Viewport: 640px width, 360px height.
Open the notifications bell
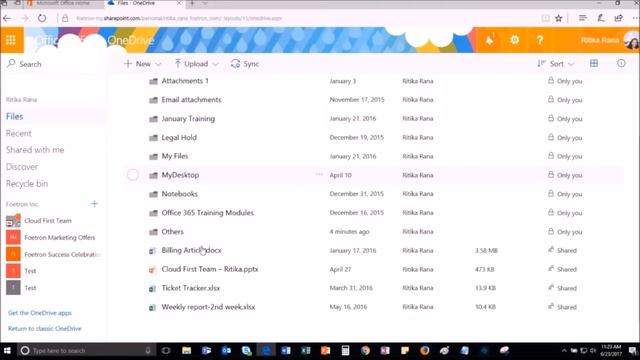tap(489, 40)
